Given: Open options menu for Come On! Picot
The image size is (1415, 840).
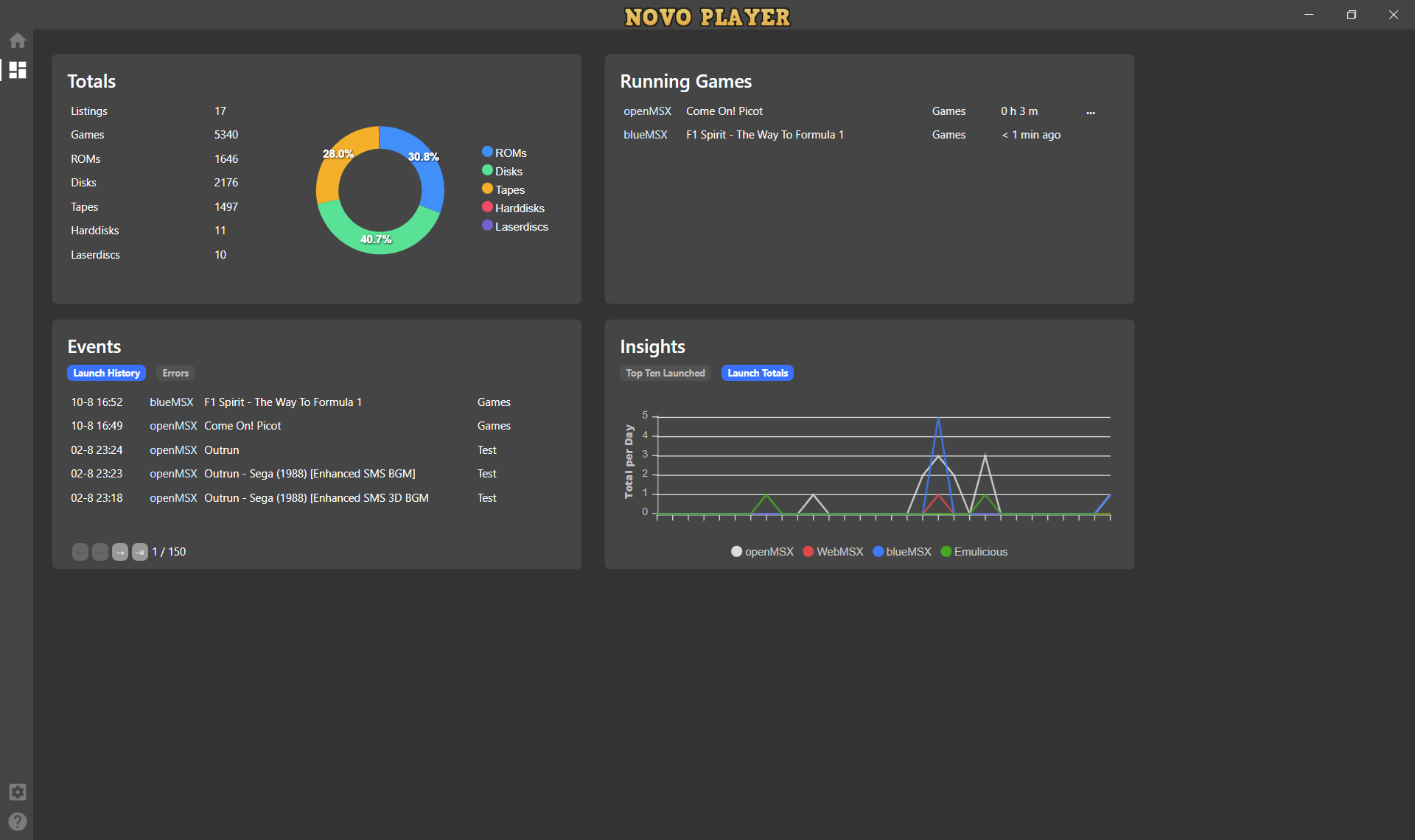Looking at the screenshot, I should pos(1091,112).
